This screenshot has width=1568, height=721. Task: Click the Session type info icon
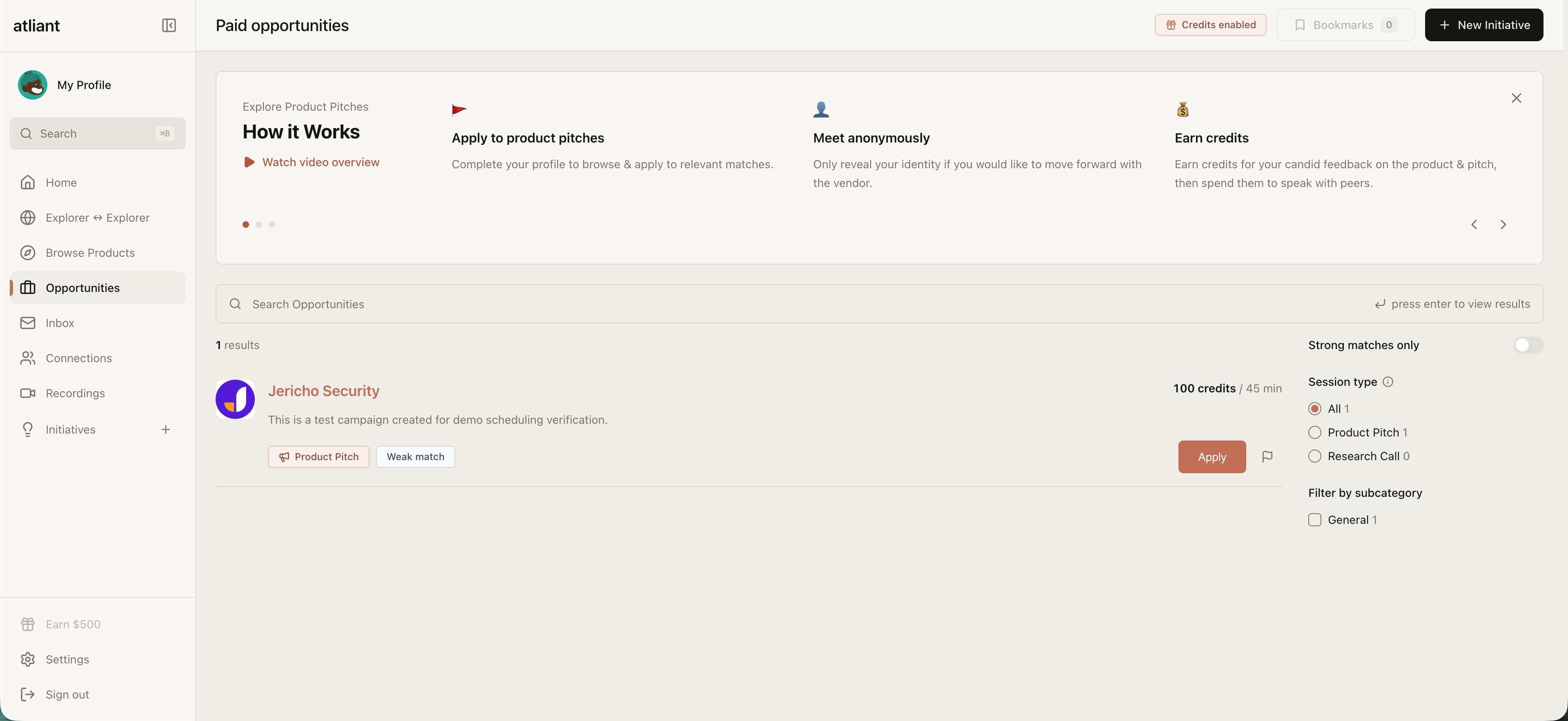point(1387,381)
